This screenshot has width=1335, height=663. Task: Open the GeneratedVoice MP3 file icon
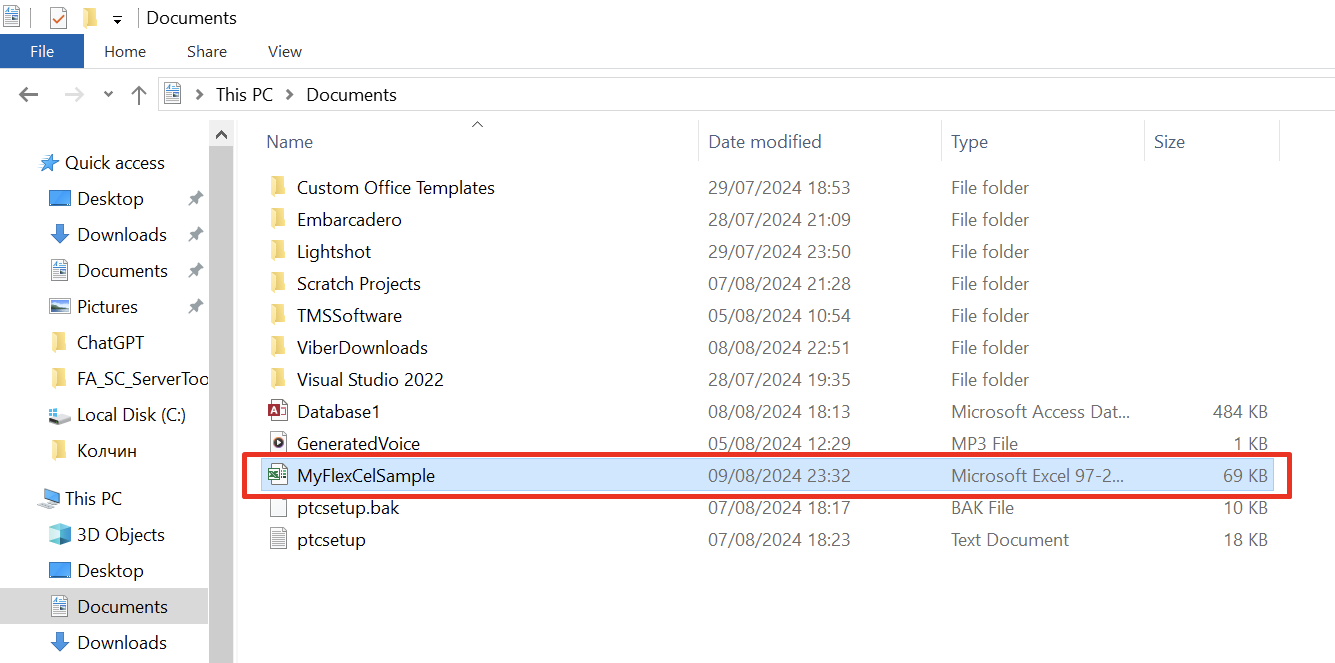point(279,443)
